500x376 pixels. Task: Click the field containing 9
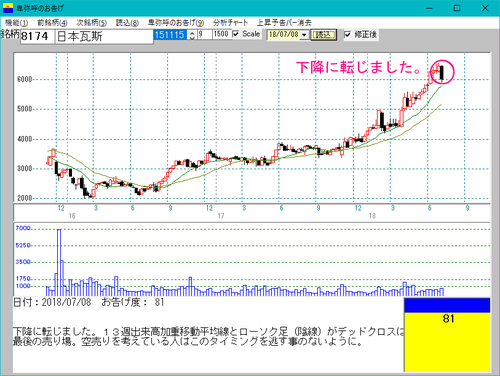click(205, 34)
